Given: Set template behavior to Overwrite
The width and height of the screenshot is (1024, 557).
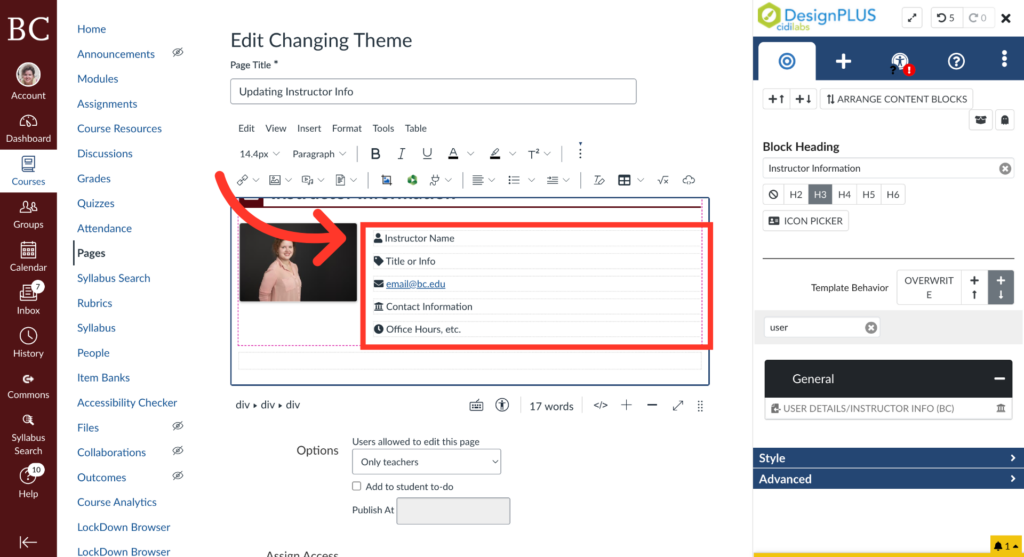Looking at the screenshot, I should 929,287.
